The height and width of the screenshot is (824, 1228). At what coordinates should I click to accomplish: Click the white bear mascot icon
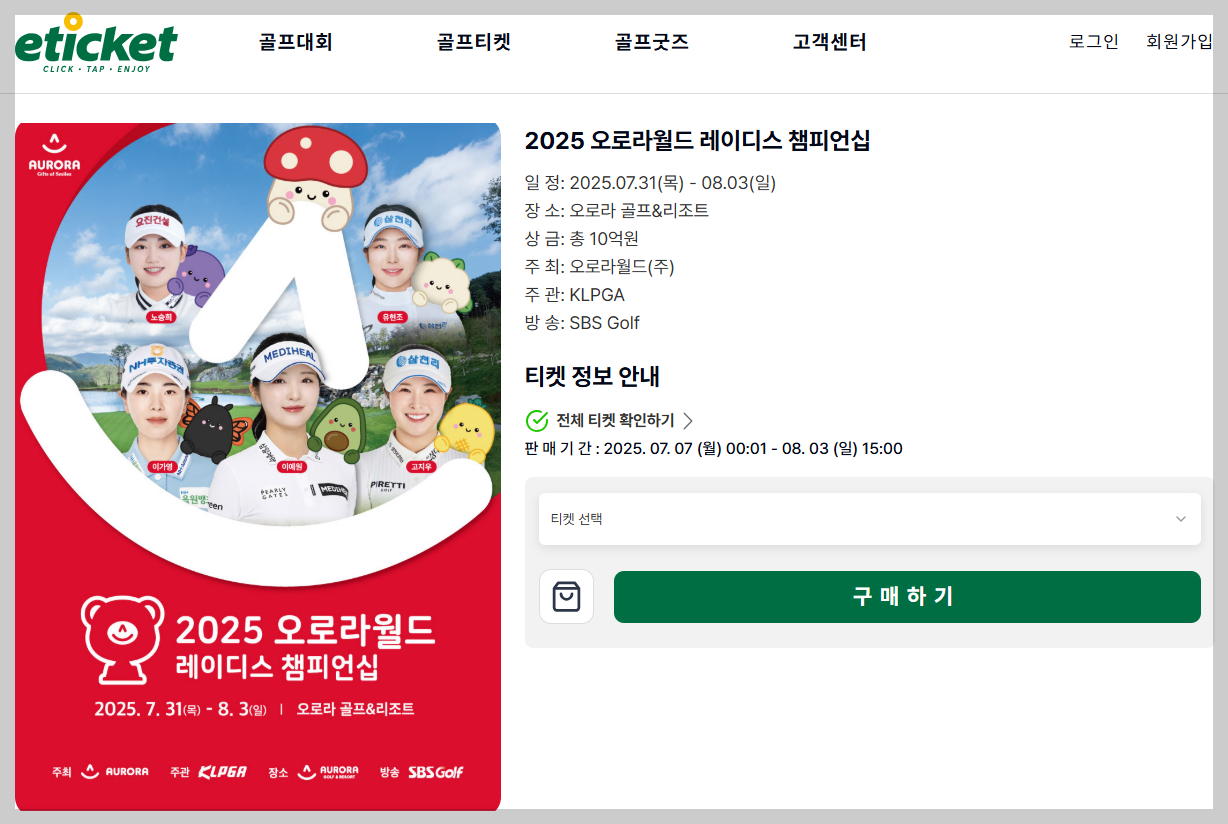(x=123, y=640)
